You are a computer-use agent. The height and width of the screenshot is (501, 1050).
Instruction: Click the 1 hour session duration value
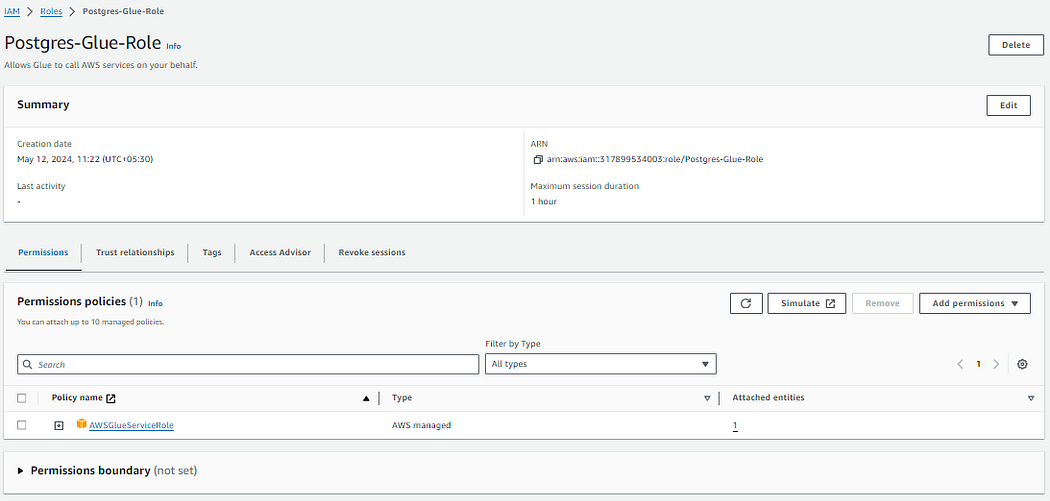pos(544,202)
